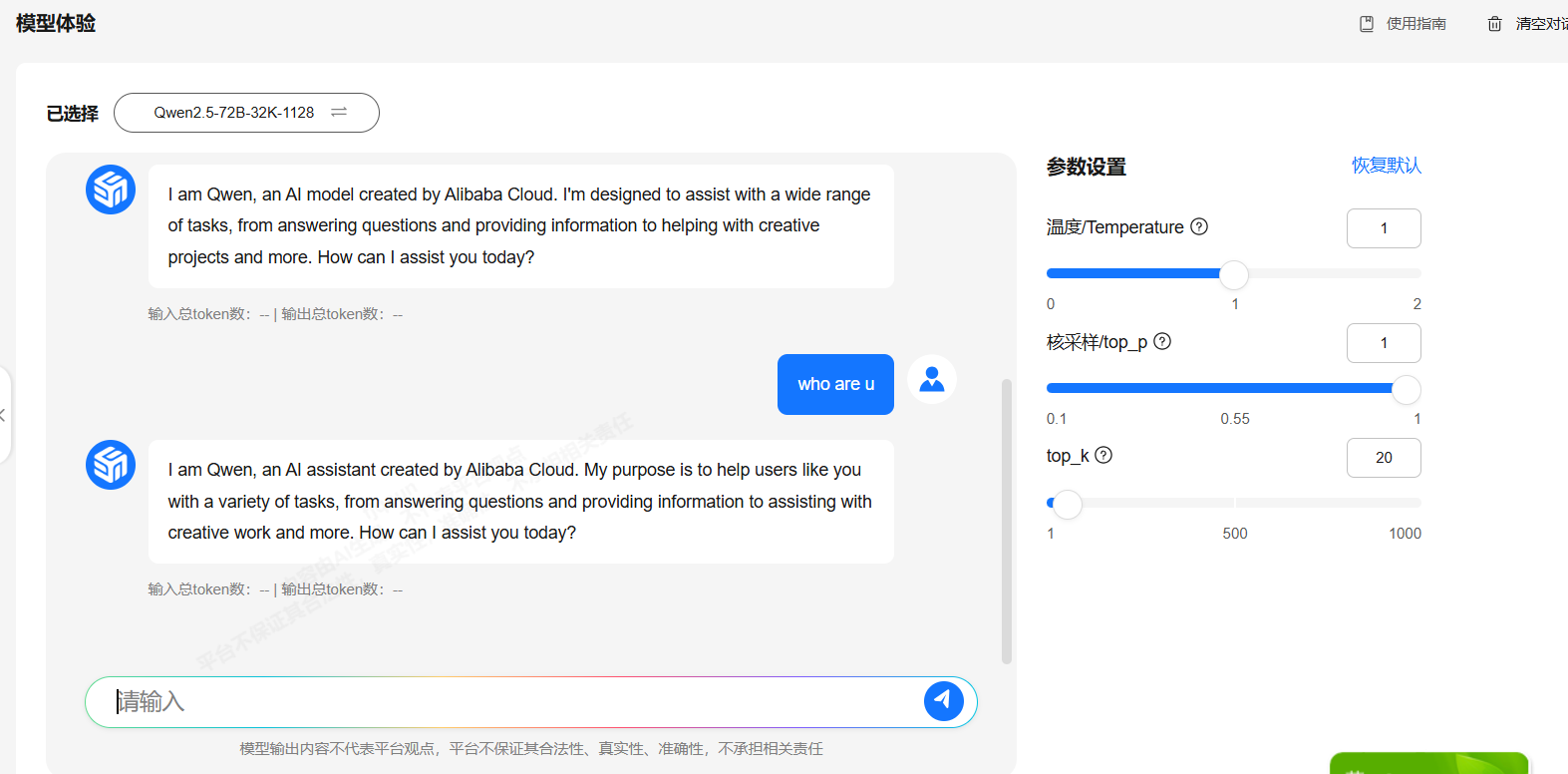Click the first Qwen assistant avatar
The image size is (1568, 774).
pyautogui.click(x=111, y=190)
